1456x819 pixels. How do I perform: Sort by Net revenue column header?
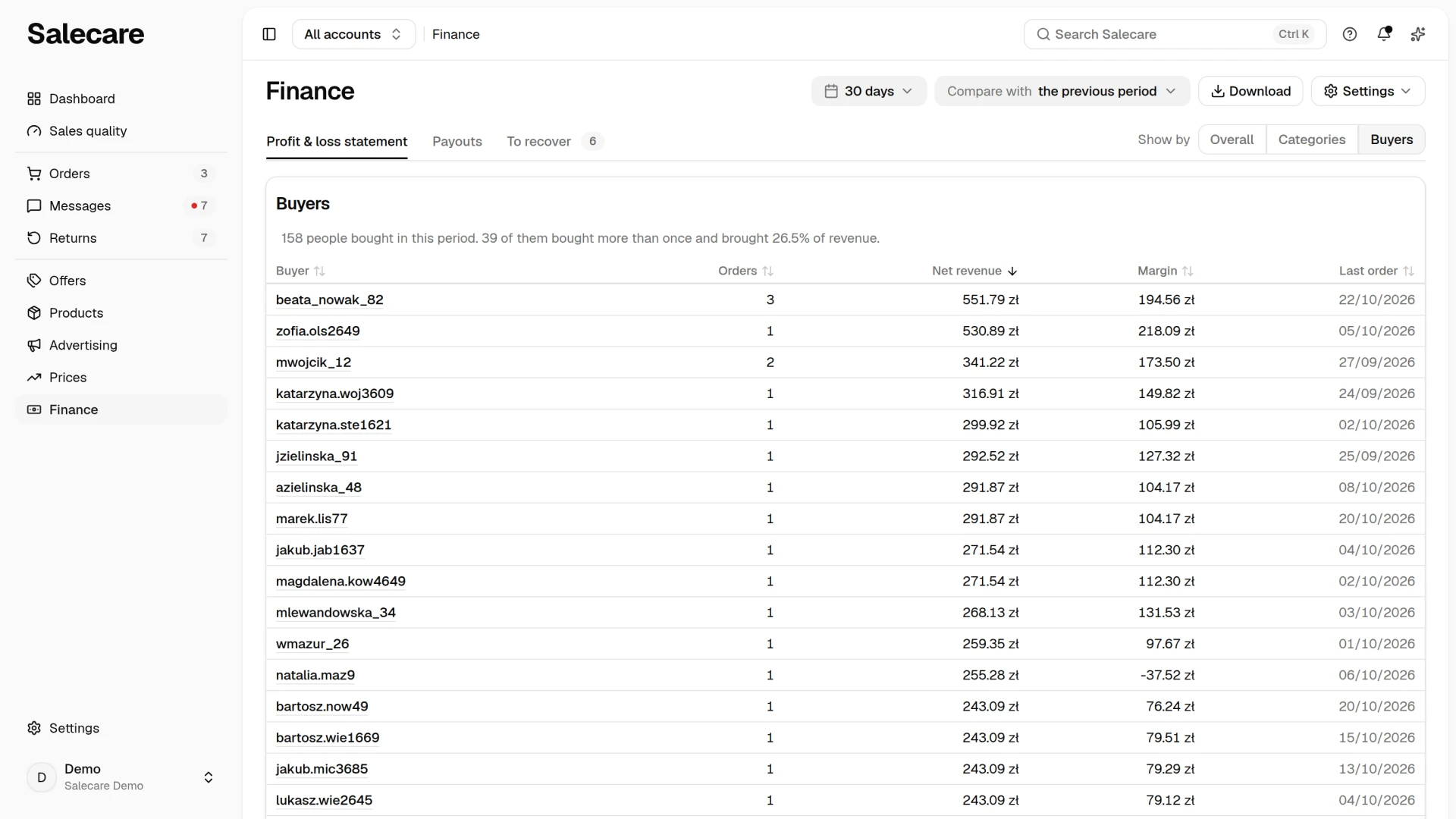pos(974,271)
